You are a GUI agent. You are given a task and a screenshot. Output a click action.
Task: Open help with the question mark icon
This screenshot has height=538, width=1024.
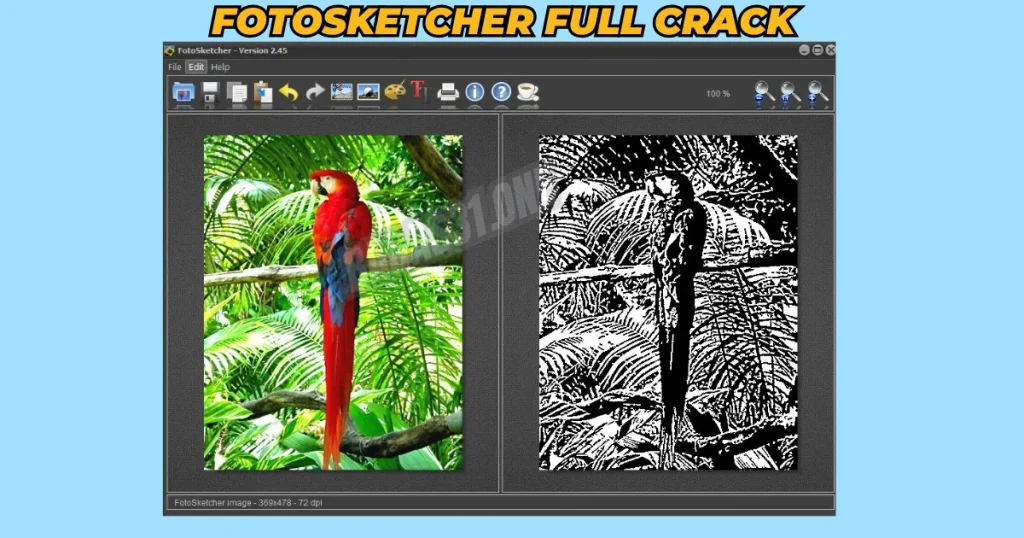click(501, 92)
